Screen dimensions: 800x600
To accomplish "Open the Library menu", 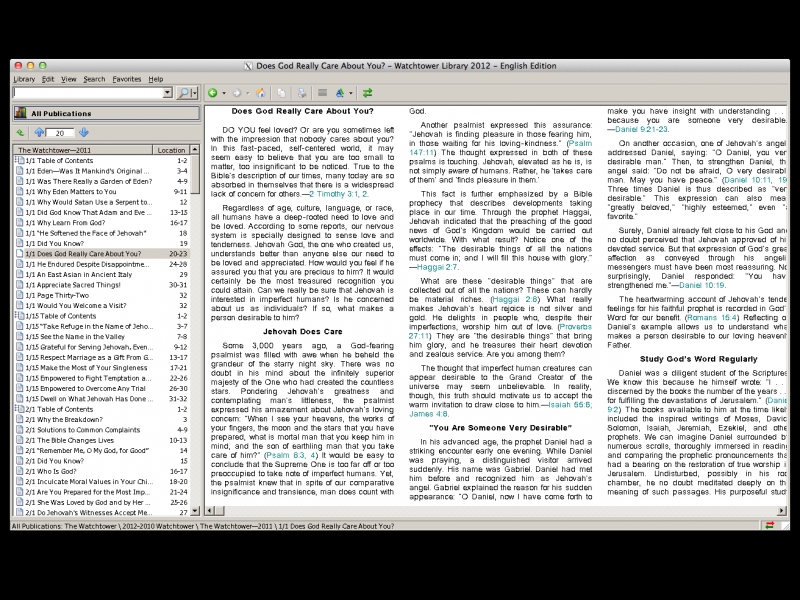I will pos(24,79).
